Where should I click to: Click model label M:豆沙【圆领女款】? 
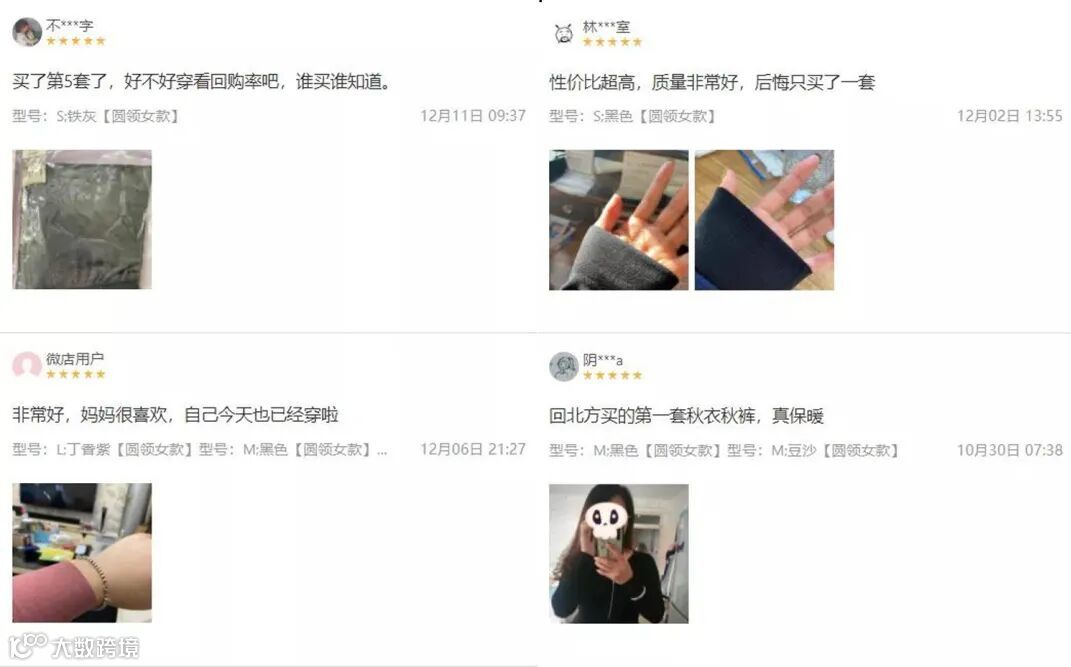click(x=836, y=451)
